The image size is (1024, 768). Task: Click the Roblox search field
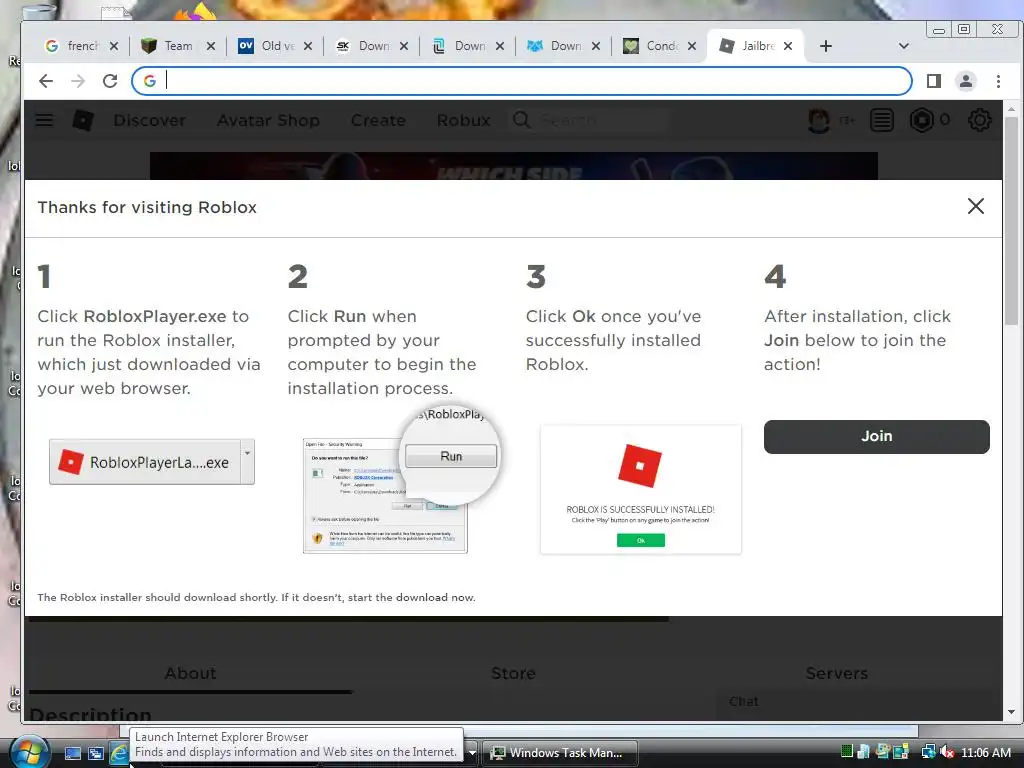(588, 120)
